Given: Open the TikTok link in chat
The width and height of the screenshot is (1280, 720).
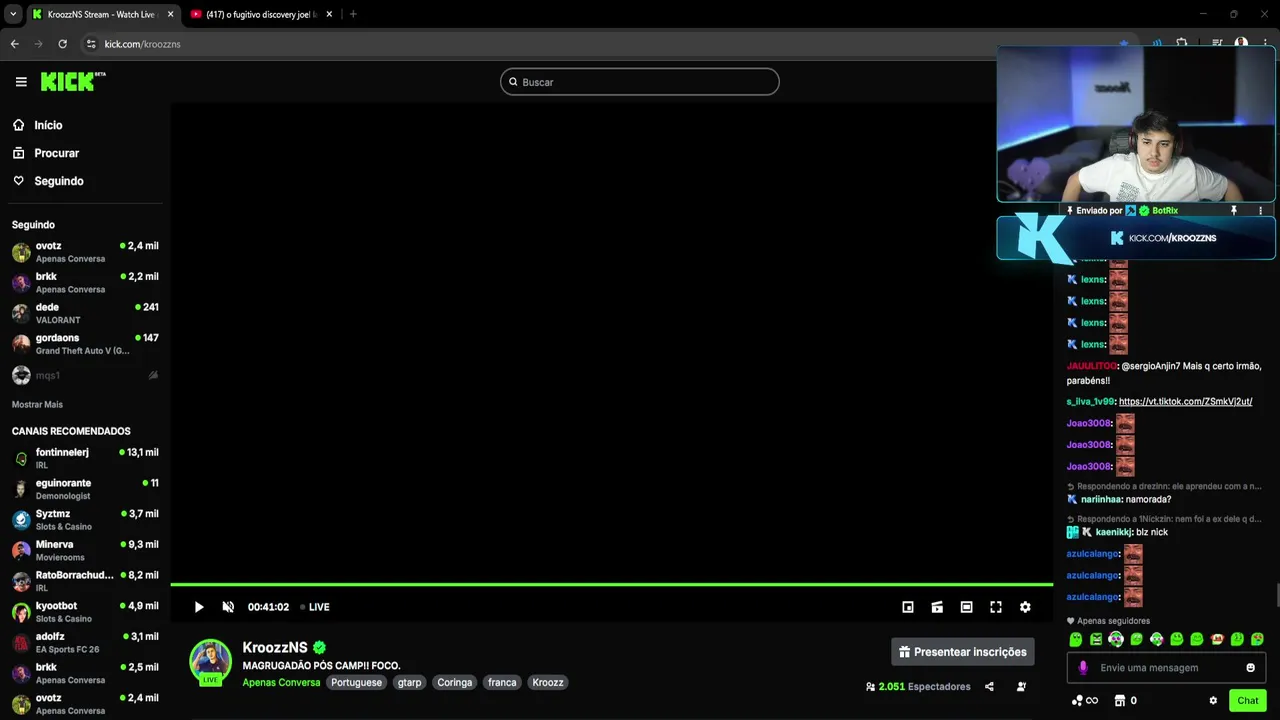Looking at the screenshot, I should [1185, 402].
